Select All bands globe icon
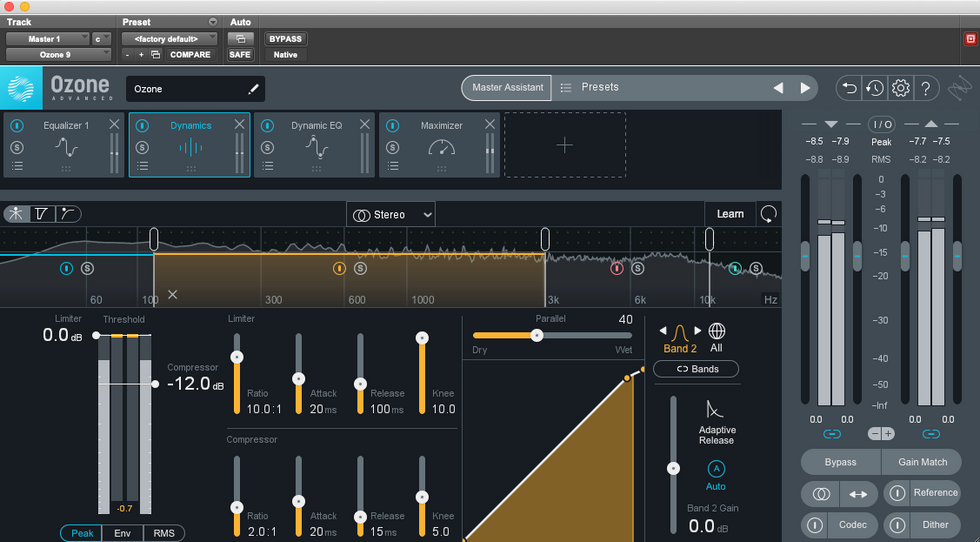Image resolution: width=980 pixels, height=542 pixels. click(716, 330)
